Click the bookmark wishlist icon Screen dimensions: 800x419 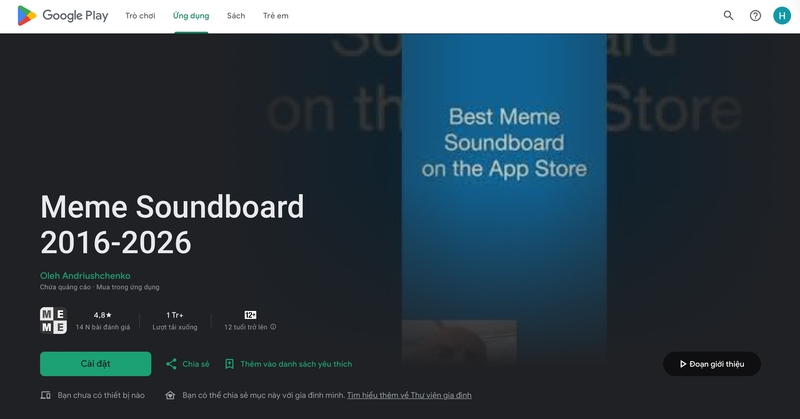pos(230,364)
